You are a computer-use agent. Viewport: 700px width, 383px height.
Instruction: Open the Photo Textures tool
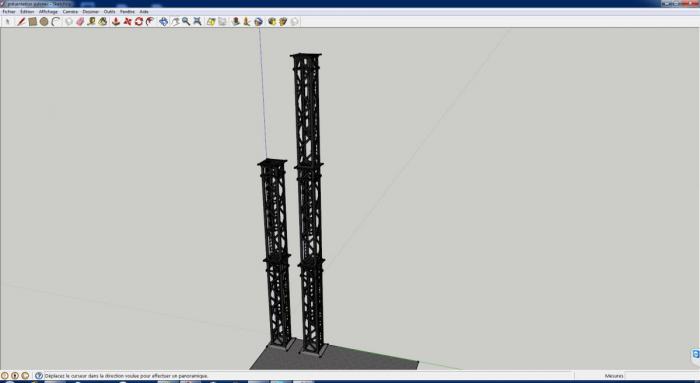click(x=247, y=21)
